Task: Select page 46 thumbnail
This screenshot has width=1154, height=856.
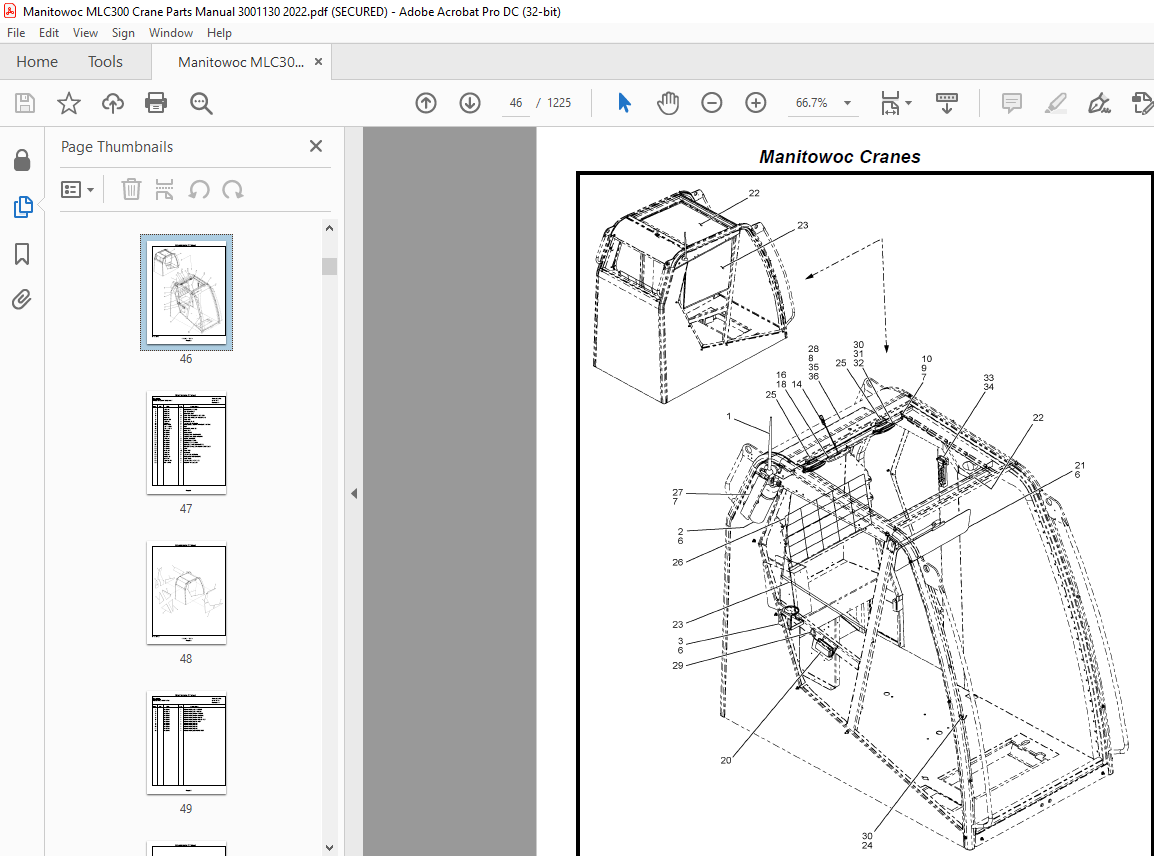Action: pos(186,292)
